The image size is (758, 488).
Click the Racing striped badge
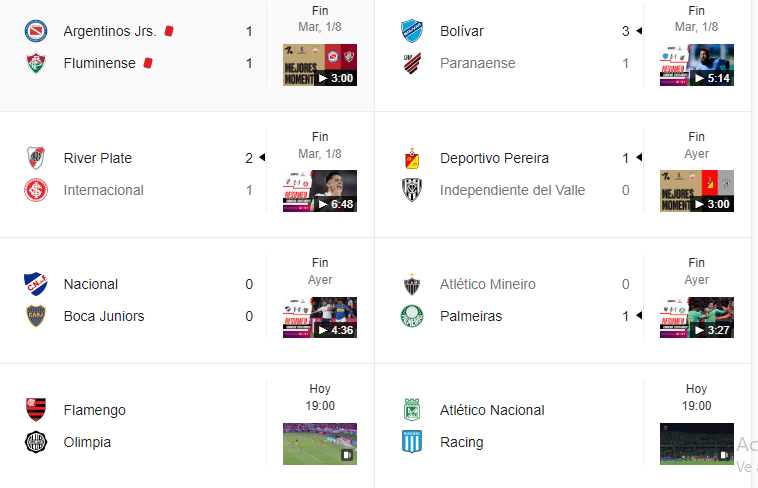click(x=412, y=442)
